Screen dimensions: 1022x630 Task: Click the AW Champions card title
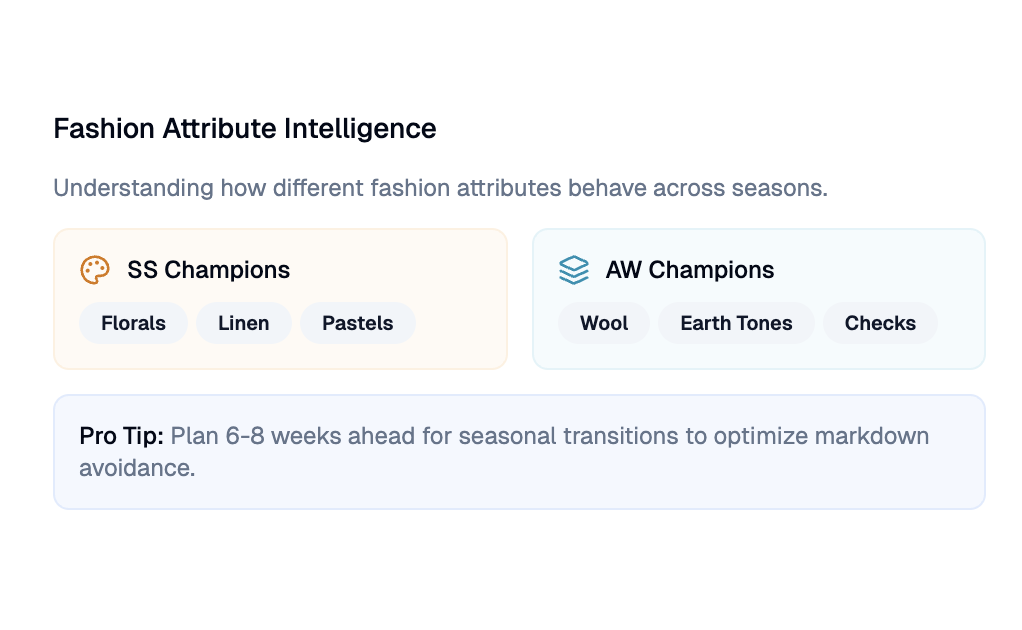click(x=689, y=270)
